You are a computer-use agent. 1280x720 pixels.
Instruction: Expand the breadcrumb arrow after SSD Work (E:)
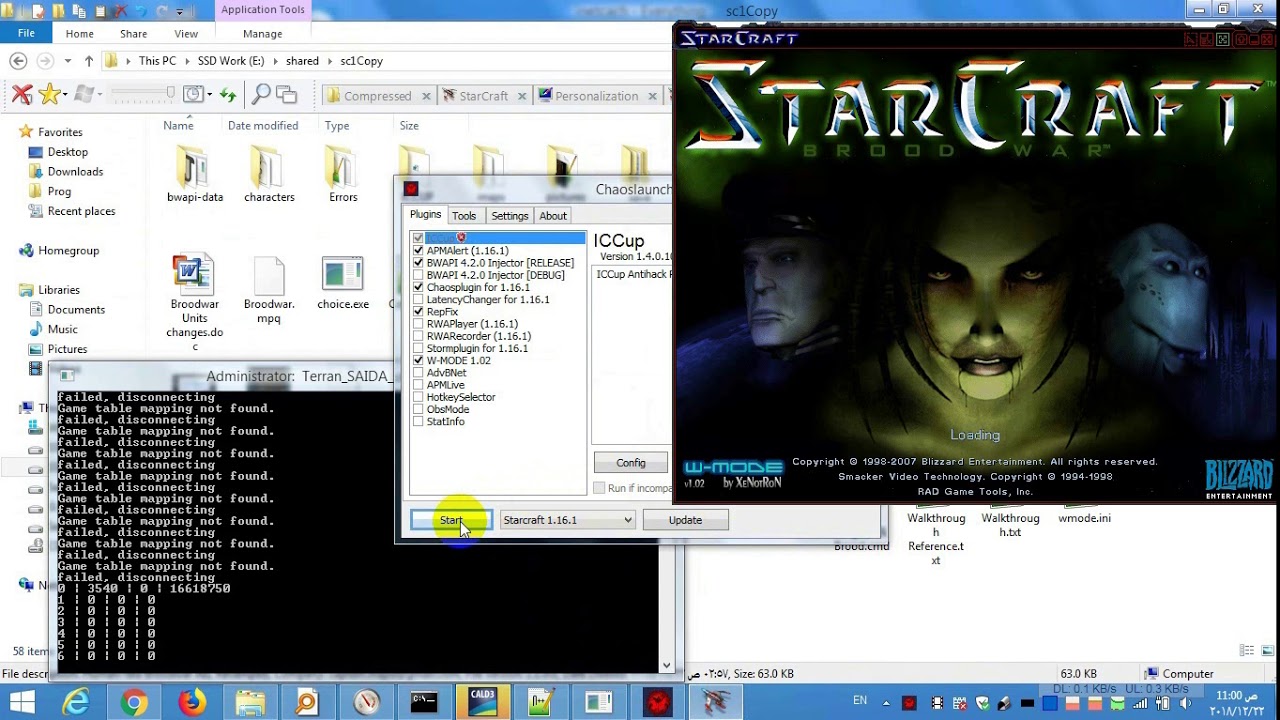point(275,61)
